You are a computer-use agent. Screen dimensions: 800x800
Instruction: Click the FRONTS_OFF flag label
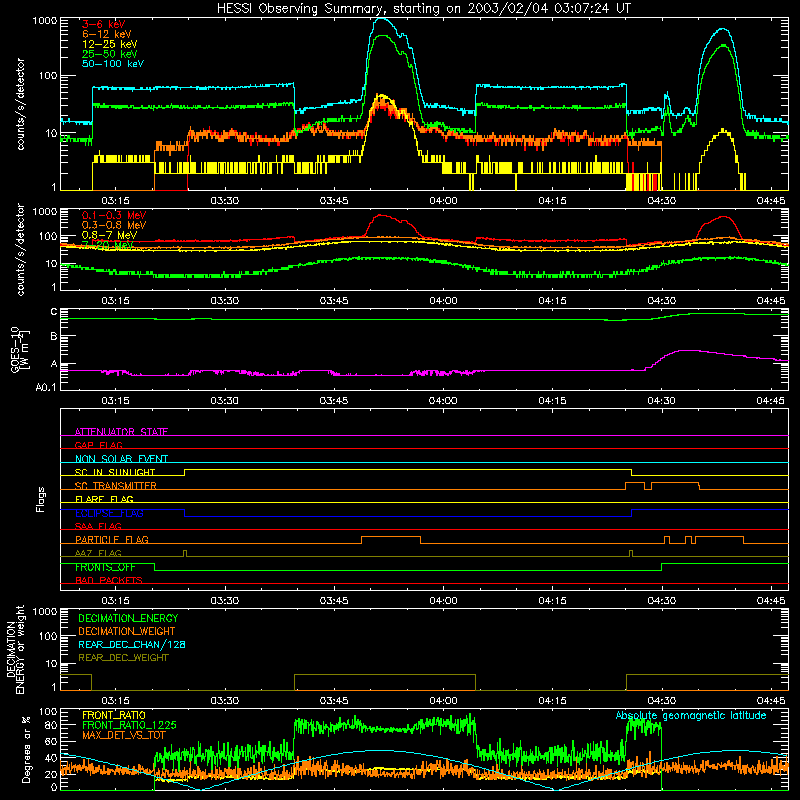click(x=105, y=567)
